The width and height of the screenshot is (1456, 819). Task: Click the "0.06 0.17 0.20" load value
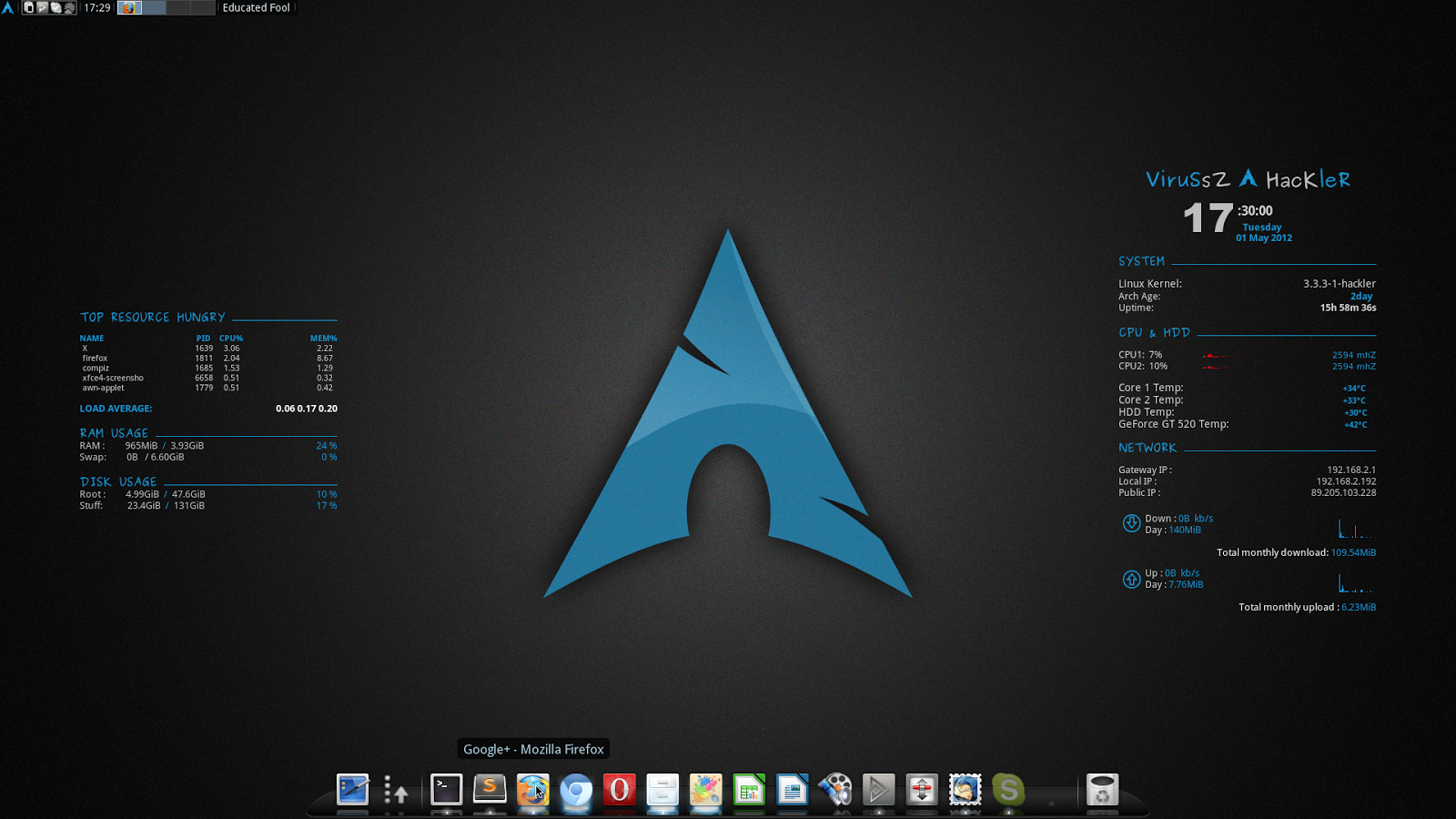point(307,409)
